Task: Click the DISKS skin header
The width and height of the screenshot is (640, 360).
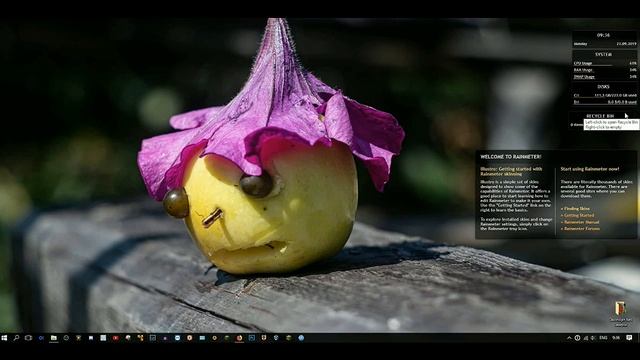Action: [x=603, y=87]
